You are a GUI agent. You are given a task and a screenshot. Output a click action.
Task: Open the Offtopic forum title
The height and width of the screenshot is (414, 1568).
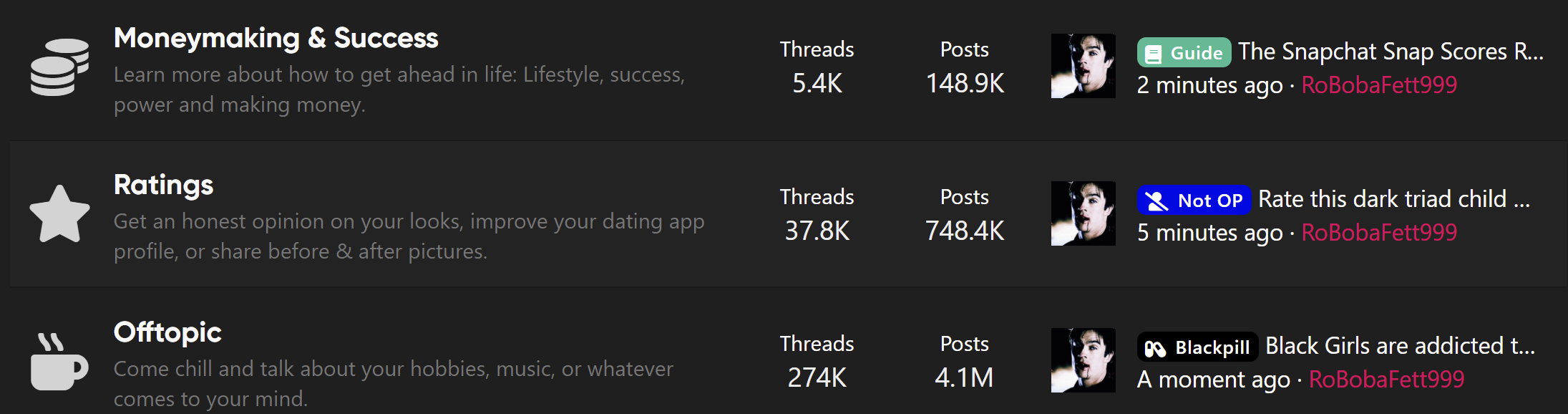pyautogui.click(x=167, y=332)
